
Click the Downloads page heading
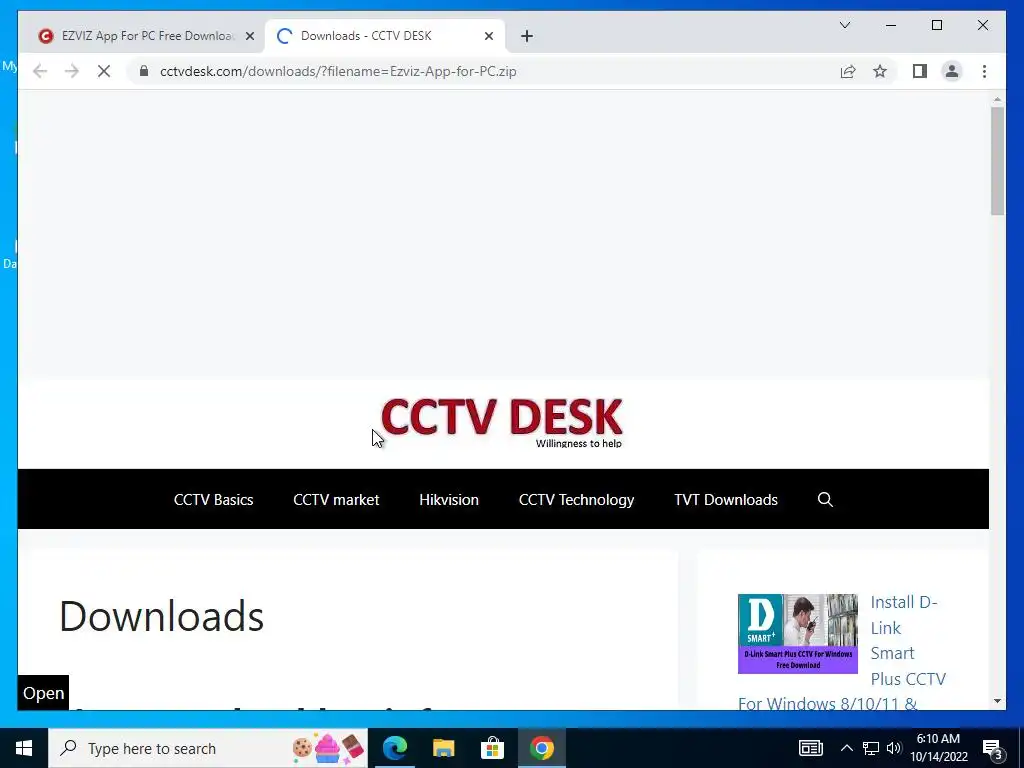(161, 616)
